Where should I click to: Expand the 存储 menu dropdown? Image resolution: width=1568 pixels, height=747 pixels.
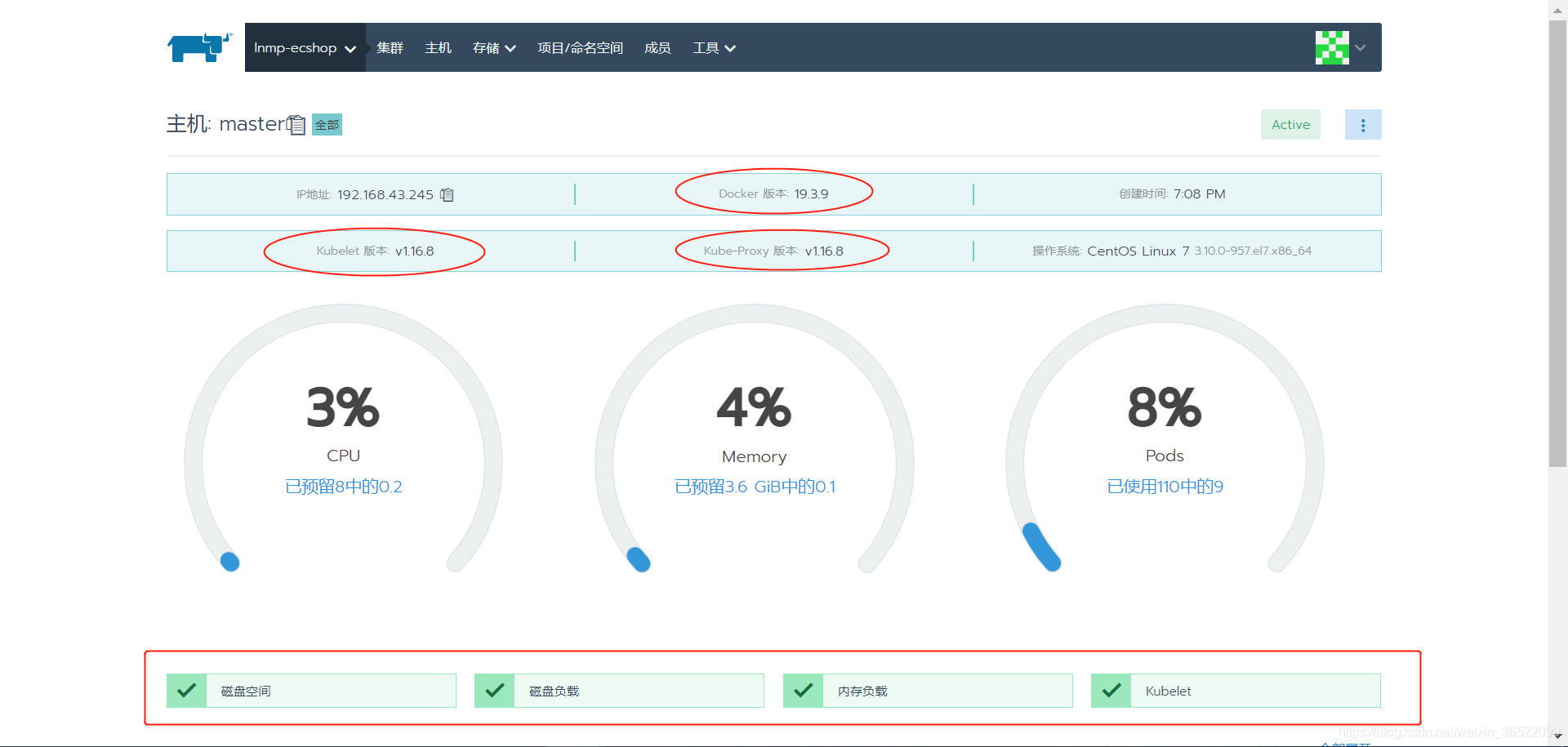click(494, 47)
